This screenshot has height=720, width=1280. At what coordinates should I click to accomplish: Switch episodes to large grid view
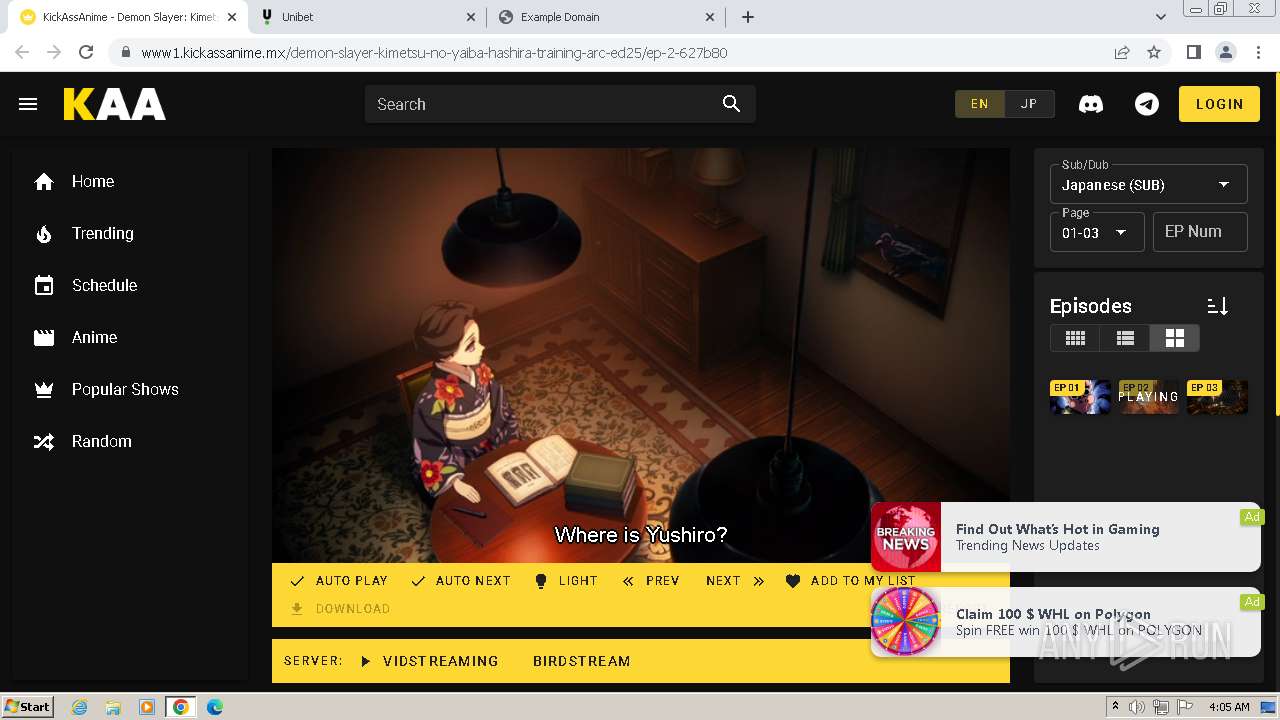1174,338
